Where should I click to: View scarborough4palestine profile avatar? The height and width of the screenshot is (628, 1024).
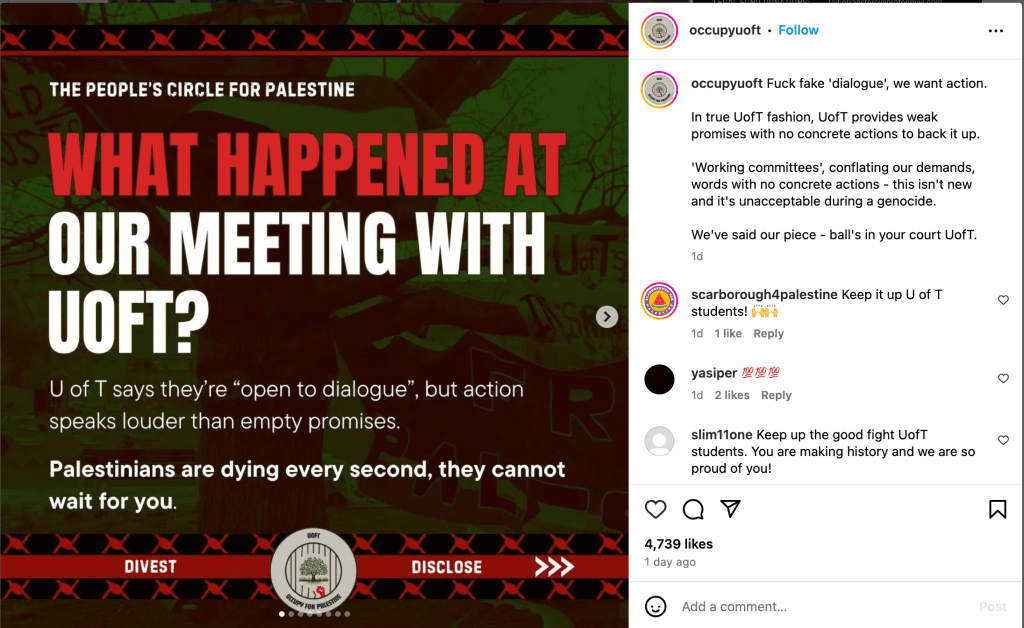pos(659,301)
